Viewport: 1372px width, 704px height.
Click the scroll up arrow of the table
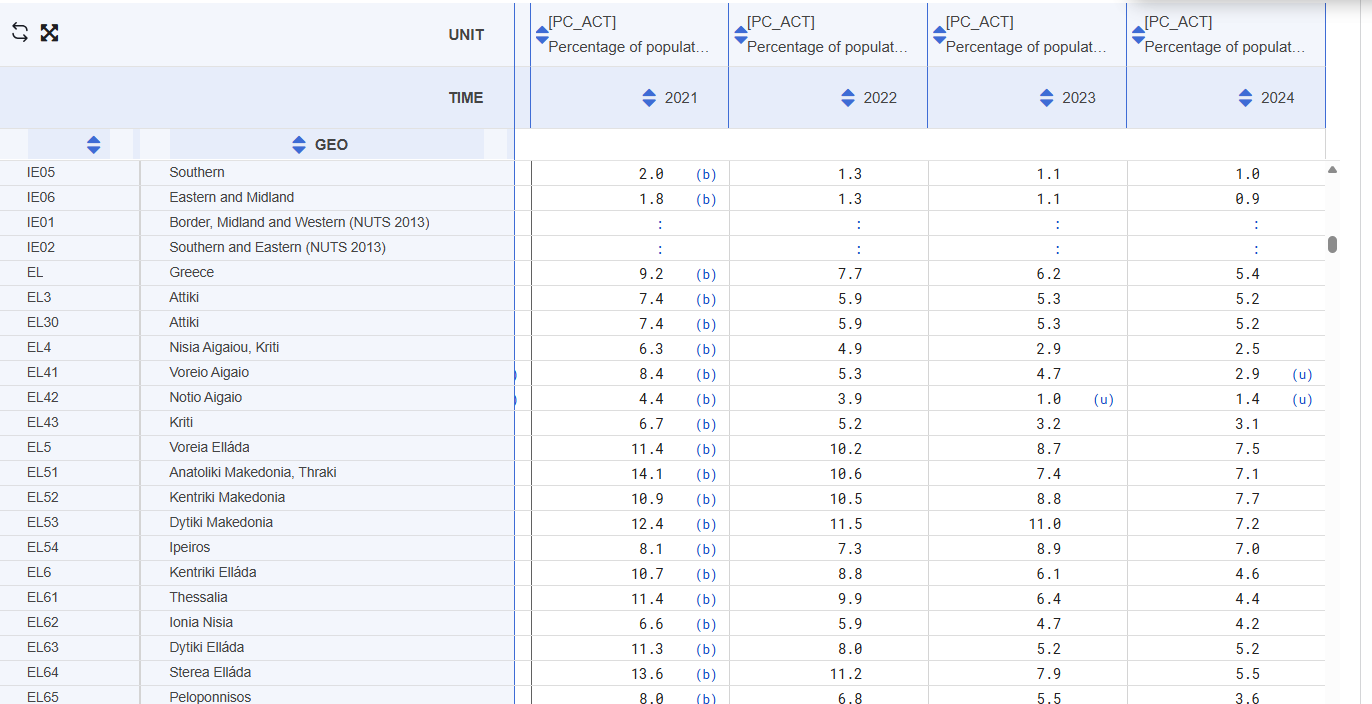[x=1332, y=170]
